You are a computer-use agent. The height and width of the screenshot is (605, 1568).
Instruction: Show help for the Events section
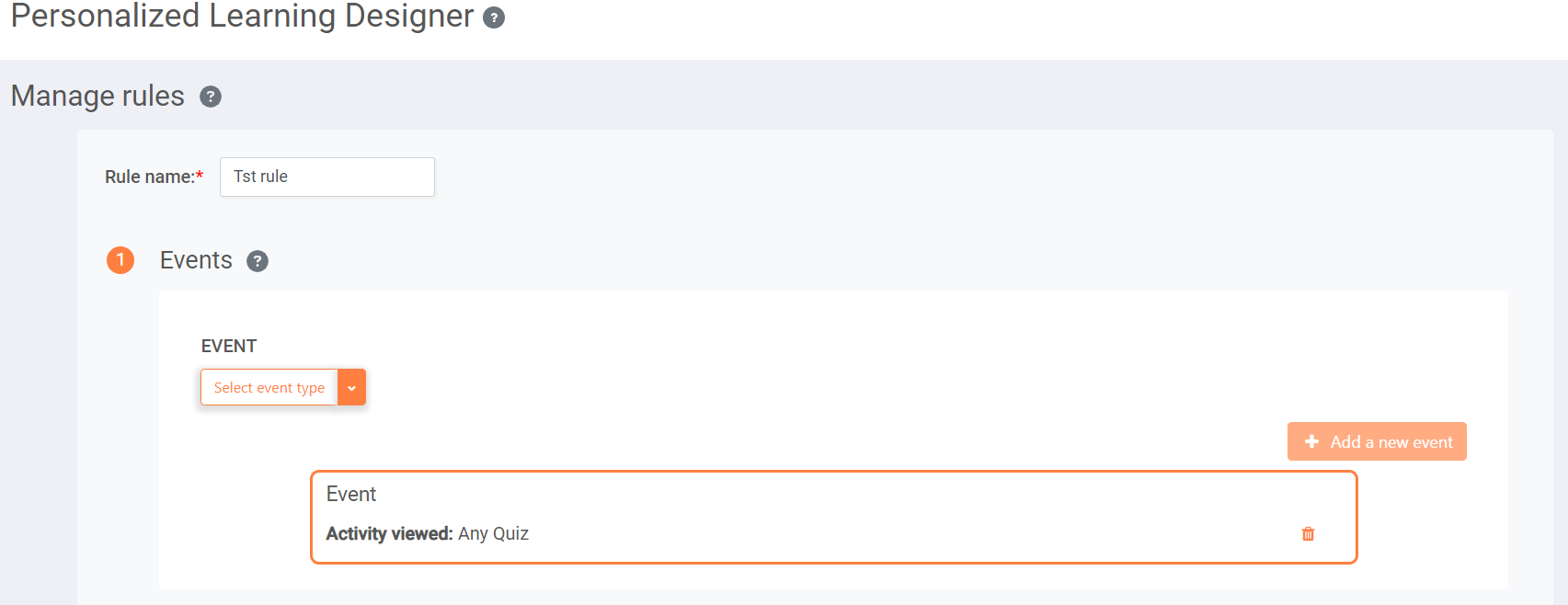tap(258, 261)
